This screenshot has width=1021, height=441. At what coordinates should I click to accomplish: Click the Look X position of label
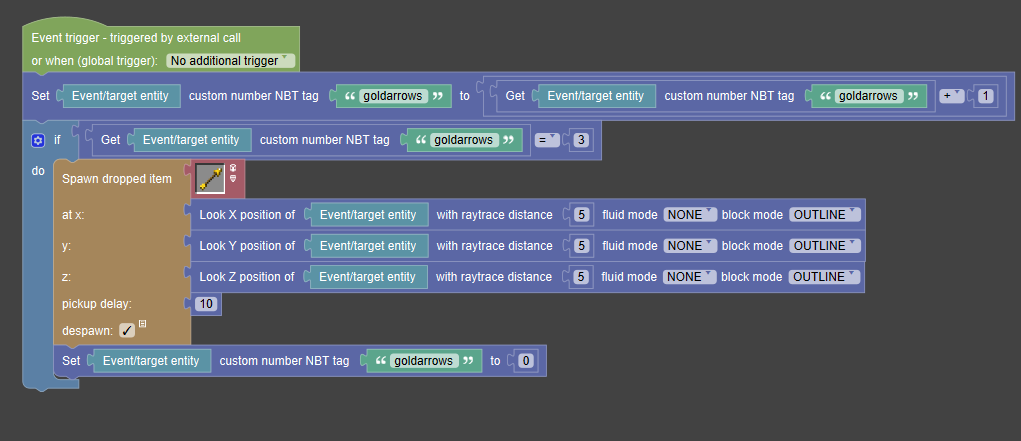click(x=247, y=214)
